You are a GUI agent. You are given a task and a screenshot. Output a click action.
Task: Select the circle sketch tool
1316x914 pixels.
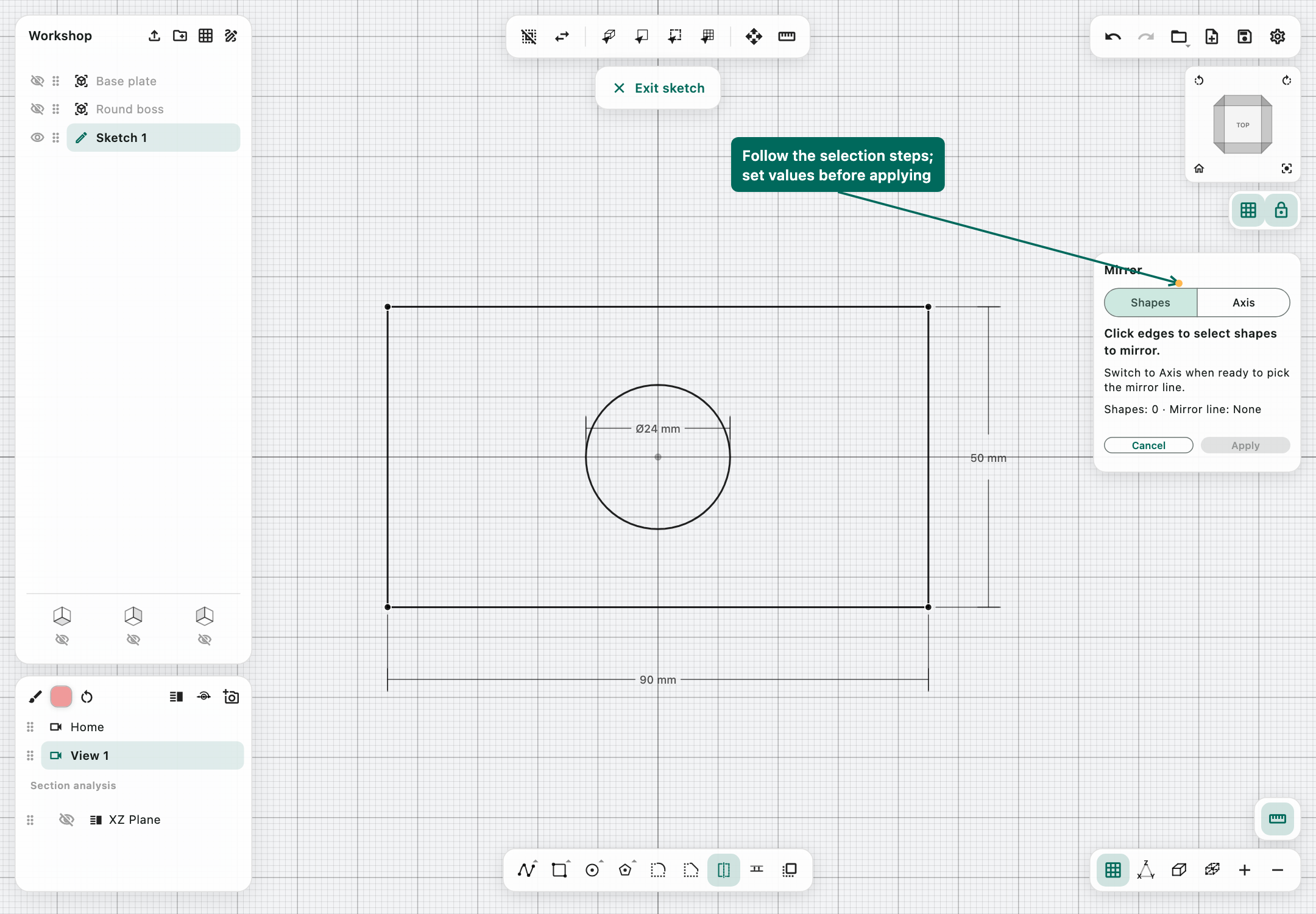pyautogui.click(x=592, y=870)
